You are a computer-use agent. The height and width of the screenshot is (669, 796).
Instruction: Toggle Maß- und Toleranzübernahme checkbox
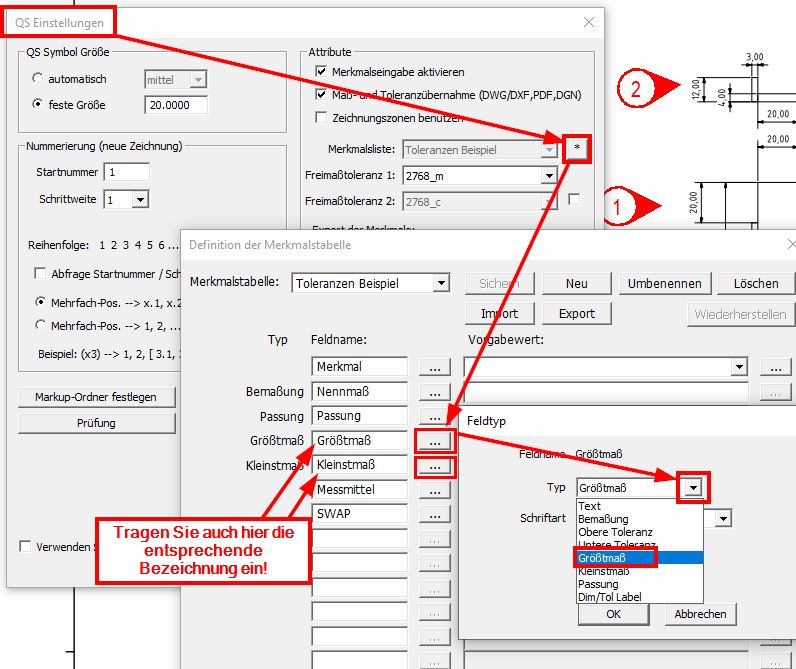click(321, 94)
